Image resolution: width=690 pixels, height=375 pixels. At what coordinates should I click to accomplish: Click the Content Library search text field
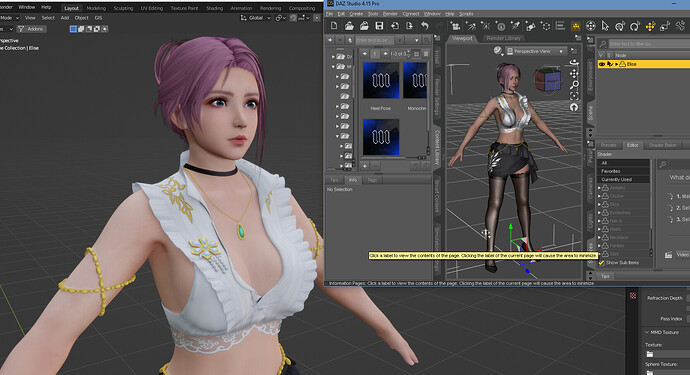click(x=374, y=40)
